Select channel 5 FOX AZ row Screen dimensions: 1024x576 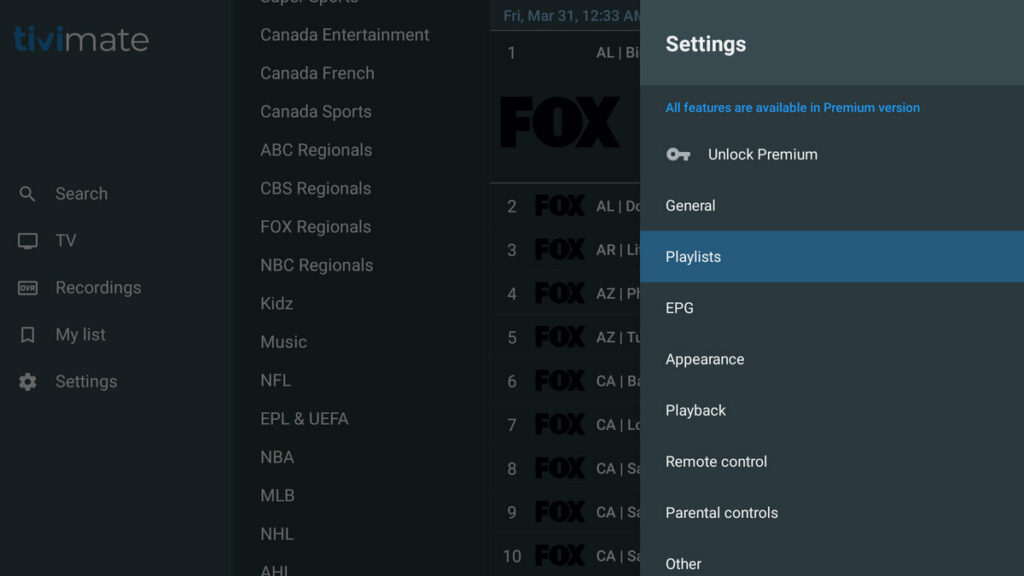[565, 337]
